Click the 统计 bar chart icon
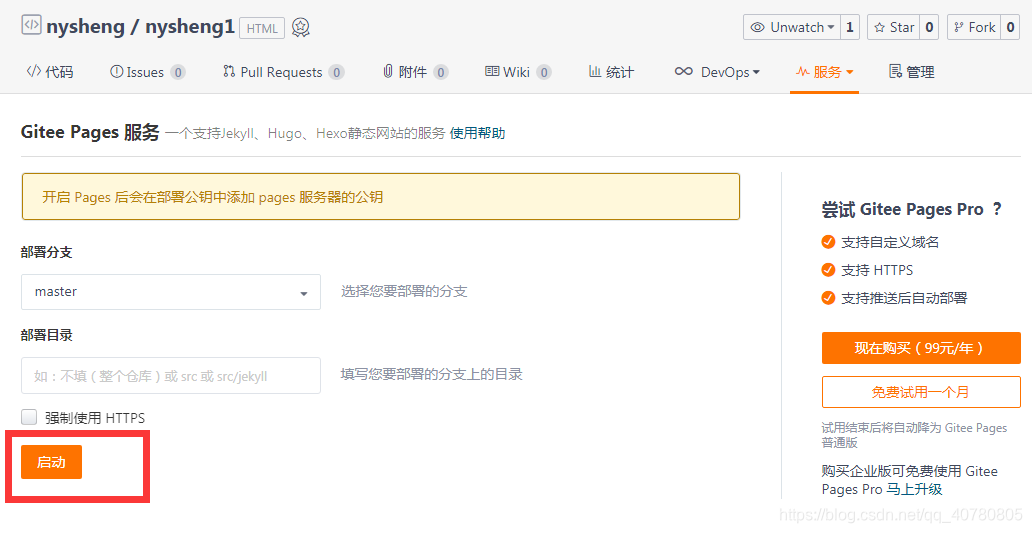 point(594,71)
